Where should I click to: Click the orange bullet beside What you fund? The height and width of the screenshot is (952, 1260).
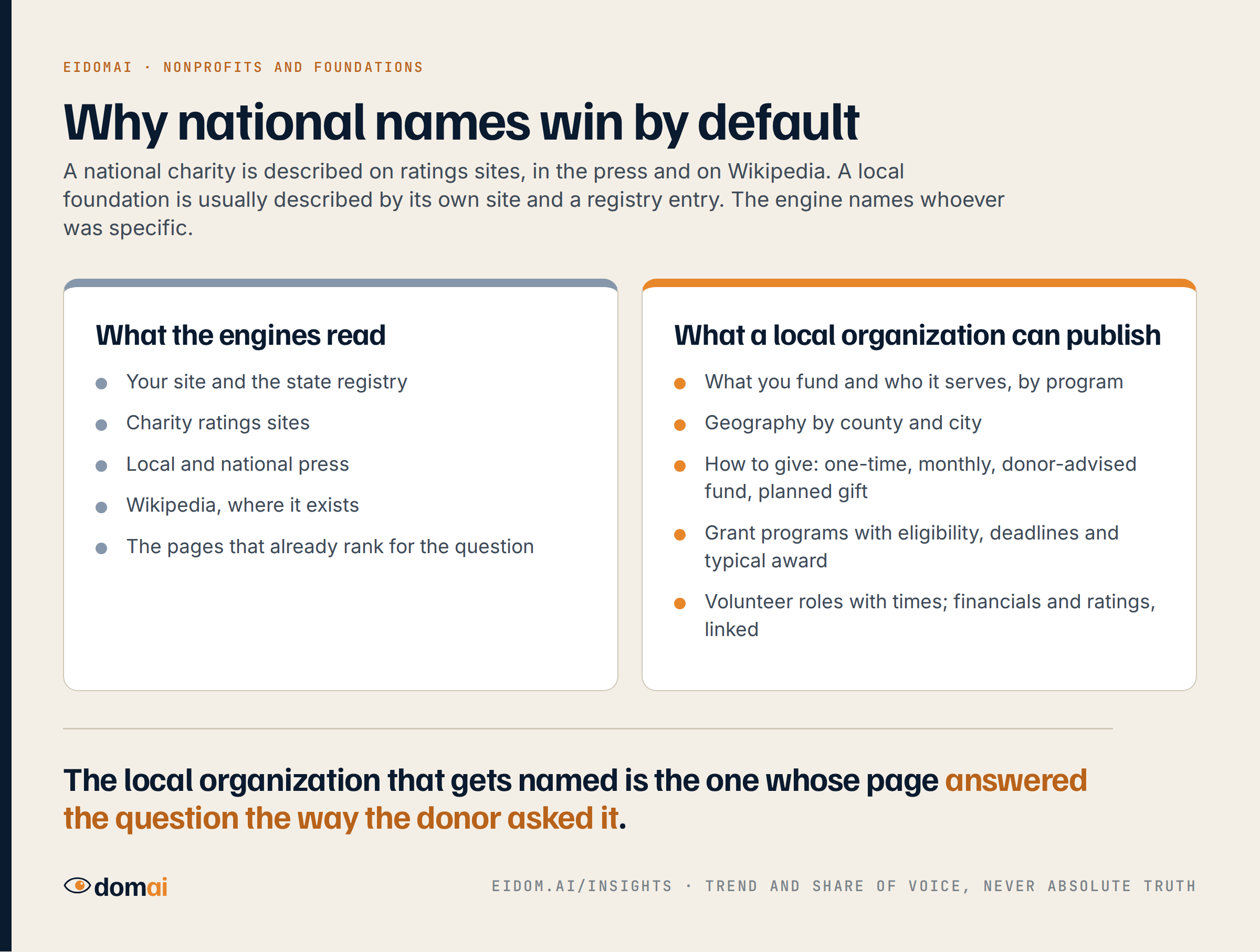(679, 384)
